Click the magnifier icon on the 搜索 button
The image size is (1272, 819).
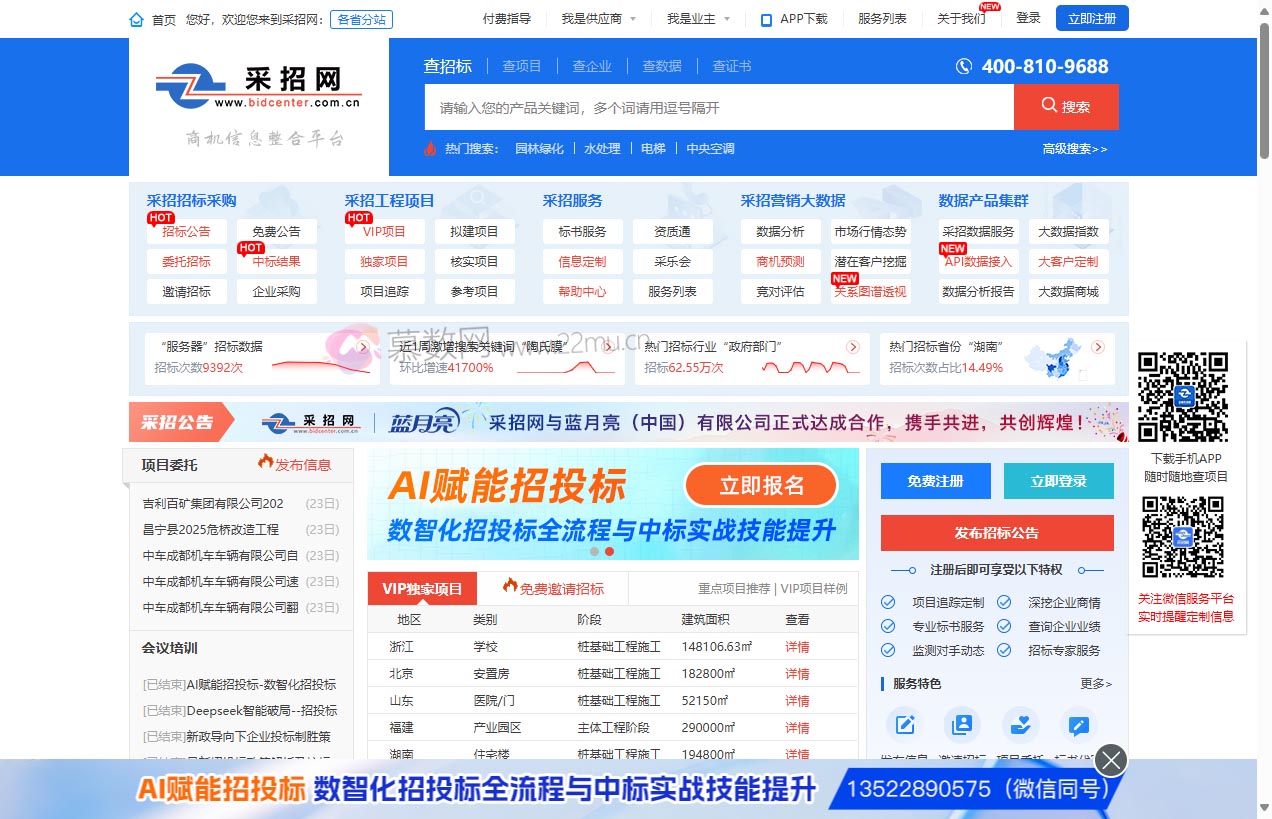pos(1048,106)
